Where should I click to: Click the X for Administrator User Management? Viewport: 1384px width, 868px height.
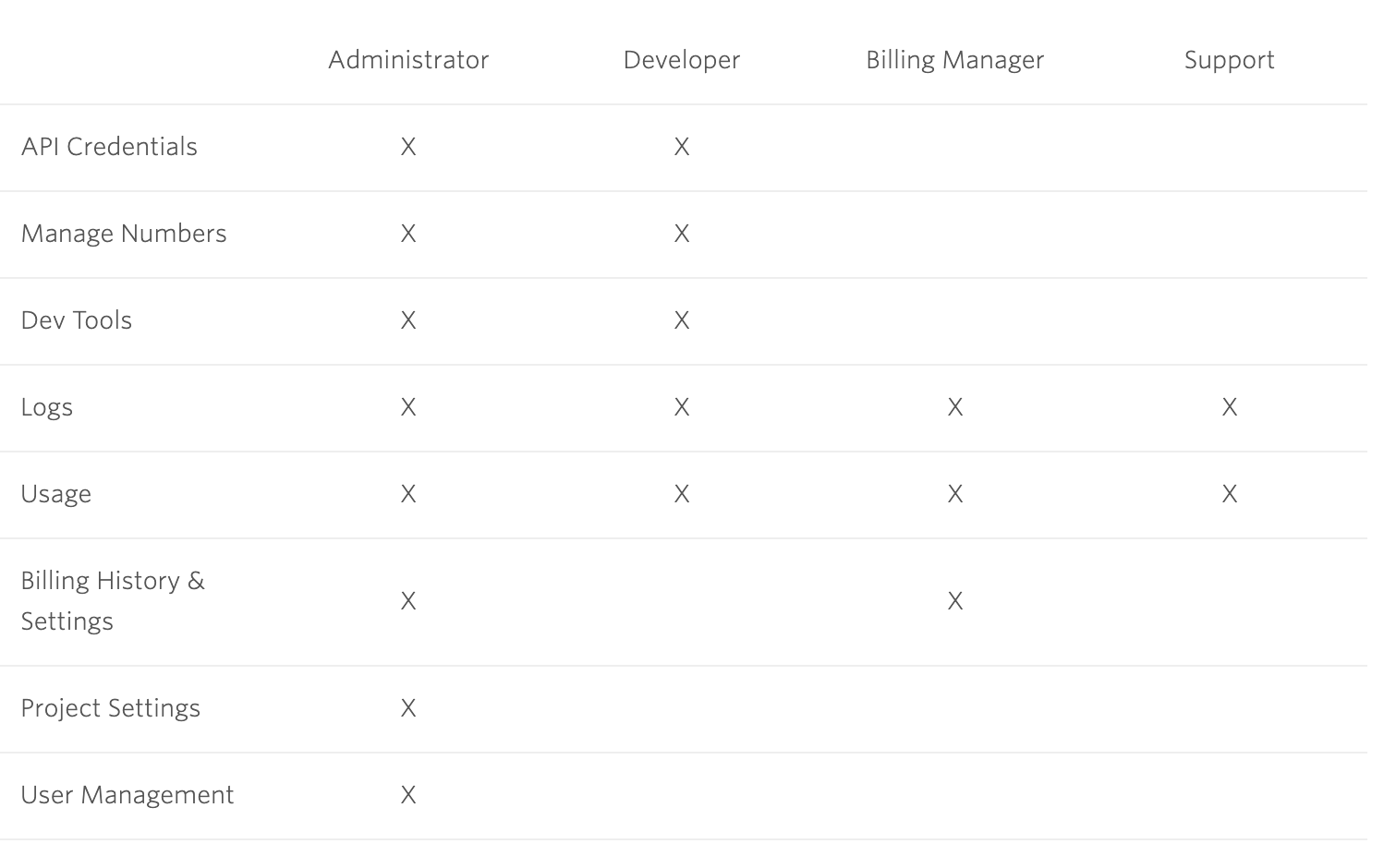click(x=408, y=795)
